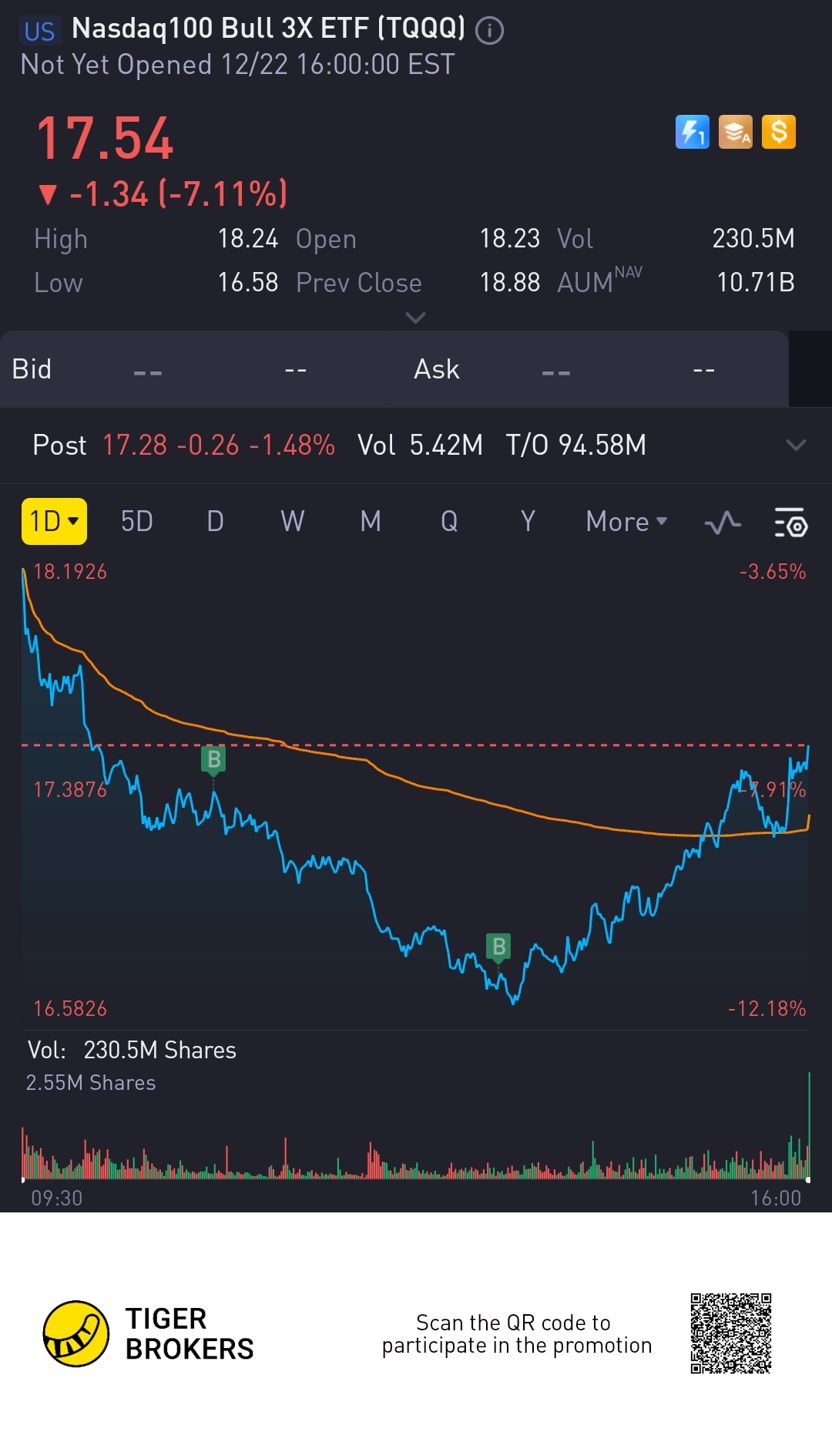Expand the Post market row chevron
832x1456 pixels.
pos(796,445)
